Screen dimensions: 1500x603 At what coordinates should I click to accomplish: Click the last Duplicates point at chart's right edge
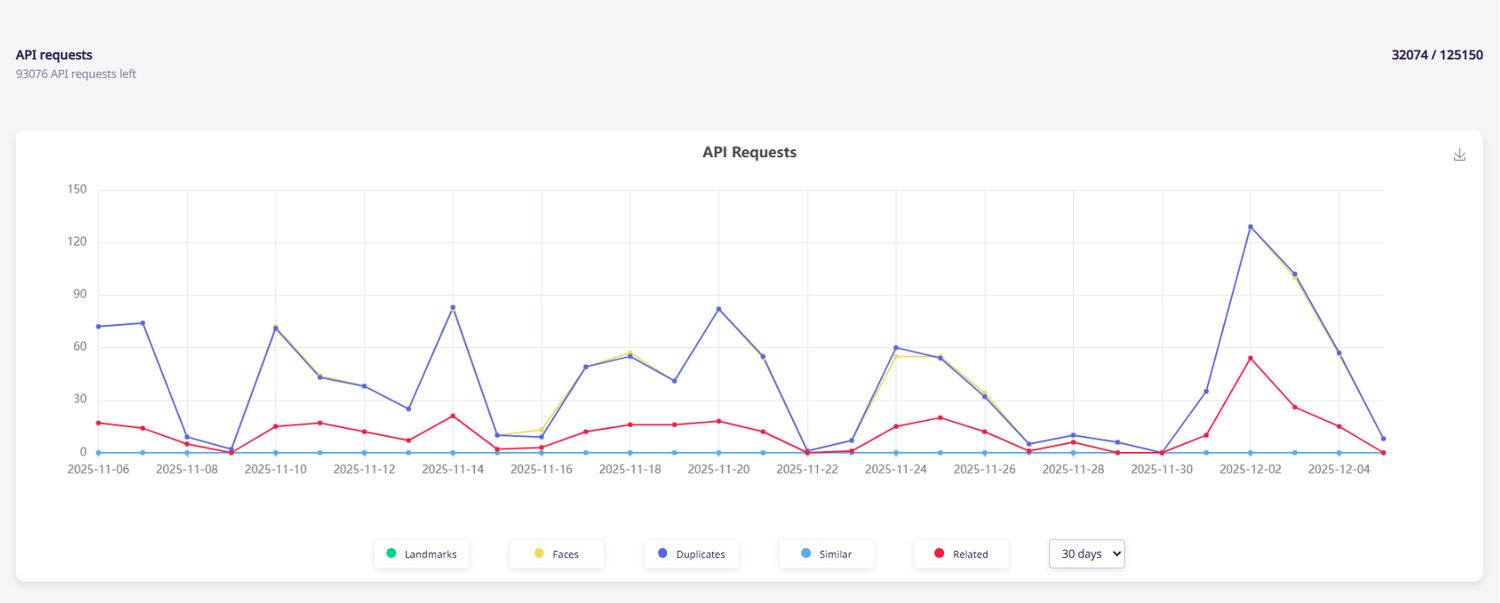[1383, 439]
